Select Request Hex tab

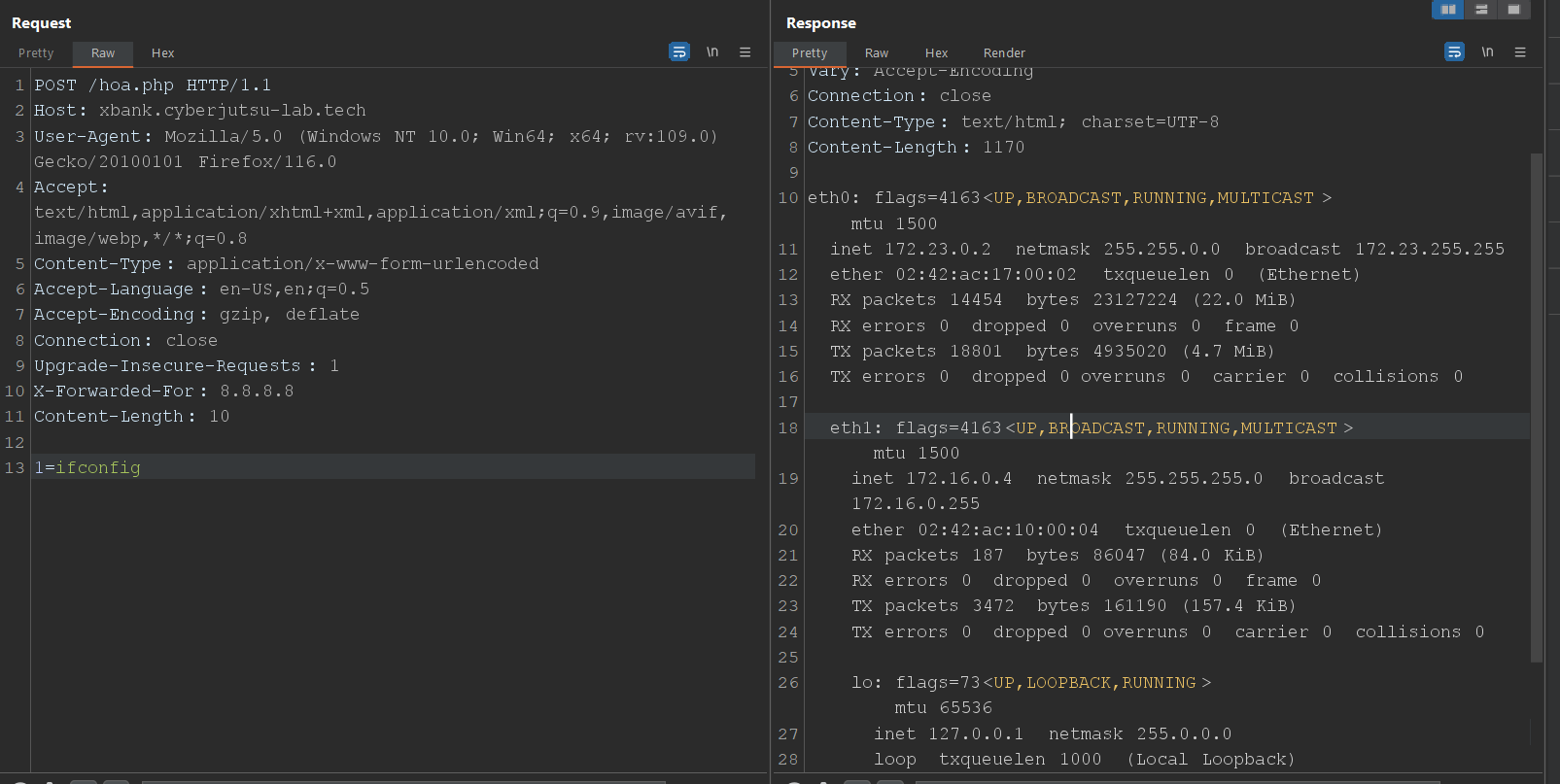tap(162, 53)
